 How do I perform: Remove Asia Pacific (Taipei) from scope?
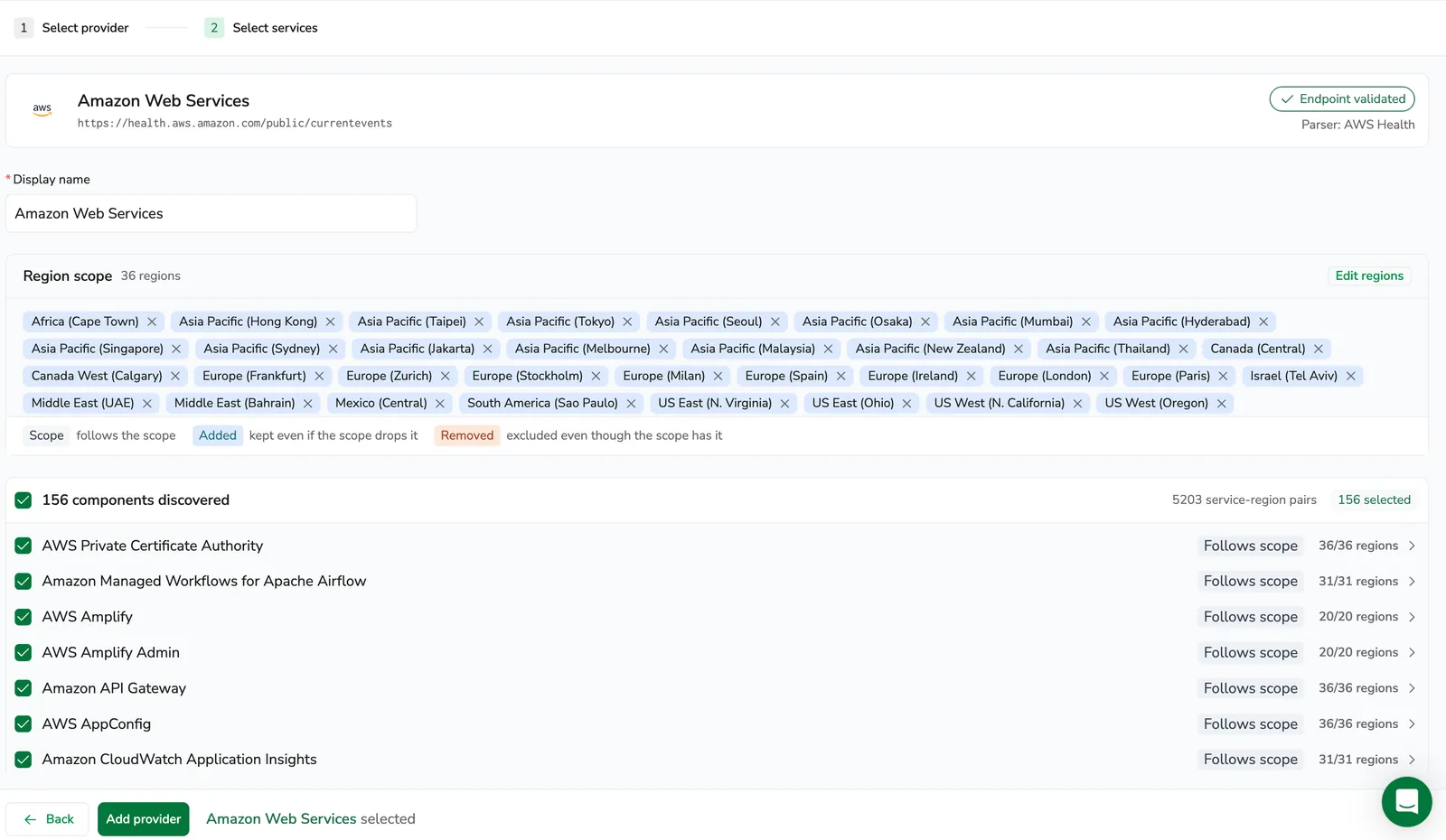pos(479,322)
